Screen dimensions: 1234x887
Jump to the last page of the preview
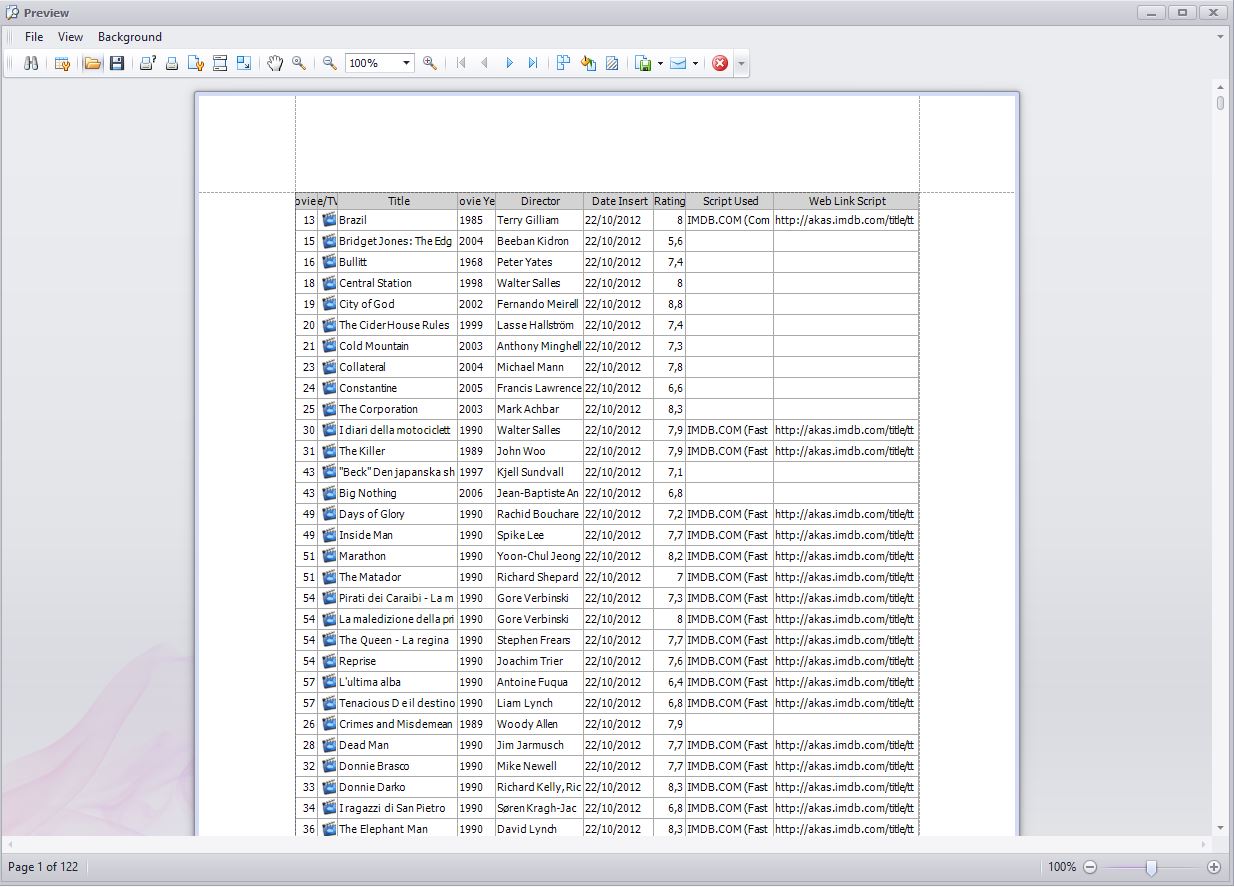533,63
